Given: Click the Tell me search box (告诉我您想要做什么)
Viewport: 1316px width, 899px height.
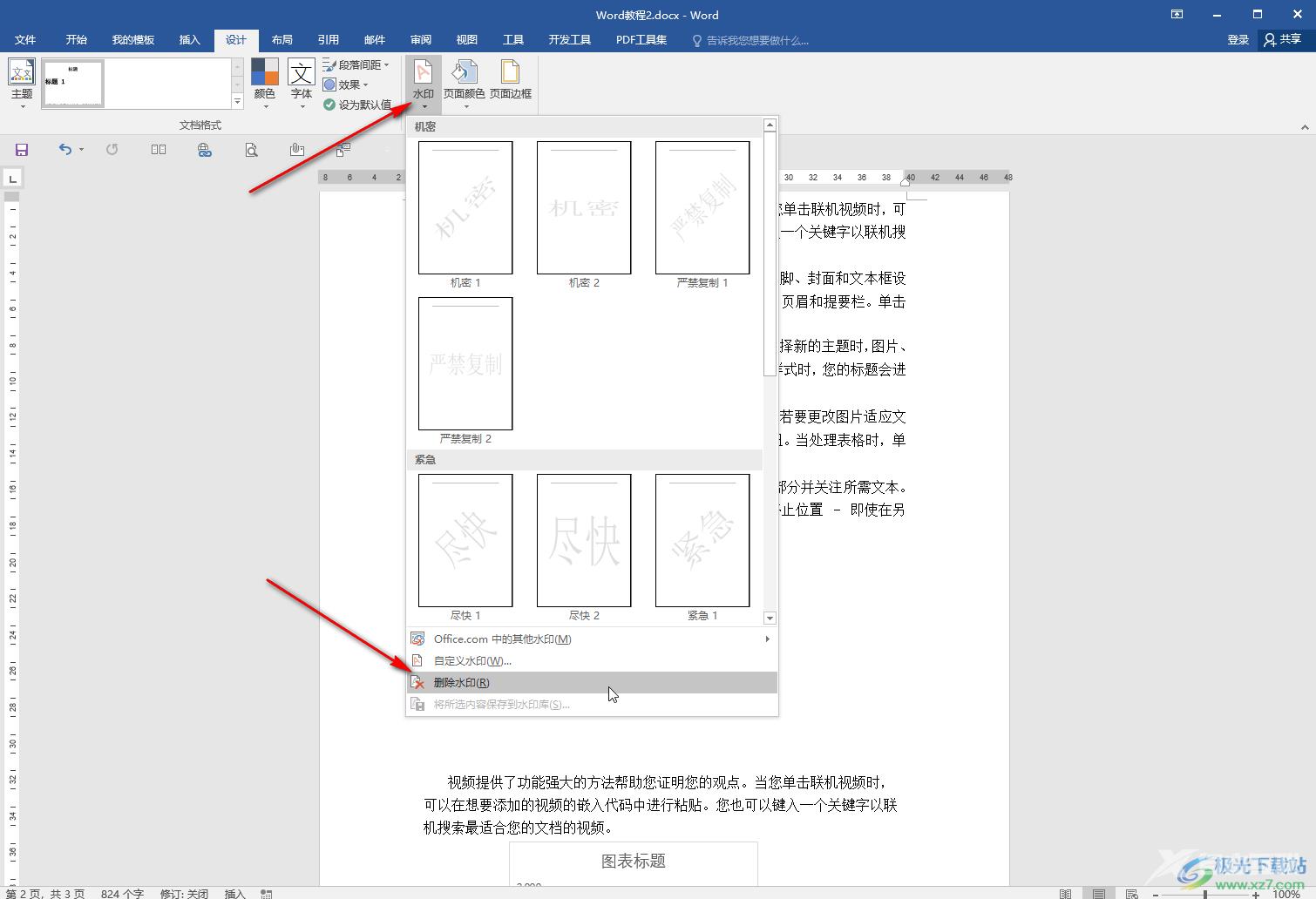Looking at the screenshot, I should (x=751, y=40).
